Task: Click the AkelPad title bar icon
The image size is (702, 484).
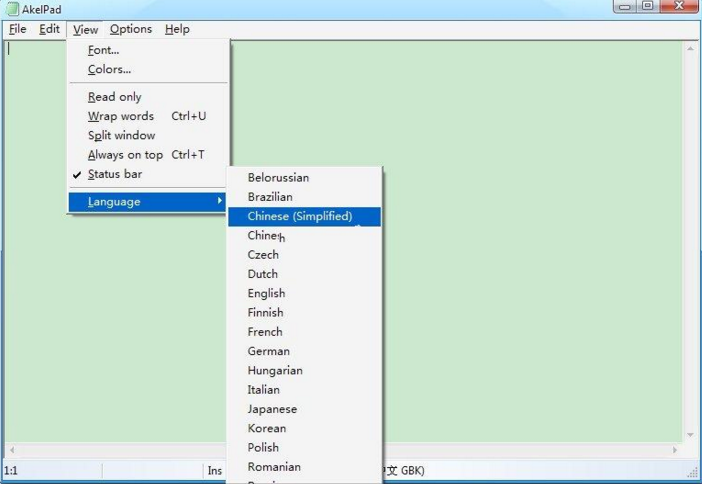Action: click(13, 9)
